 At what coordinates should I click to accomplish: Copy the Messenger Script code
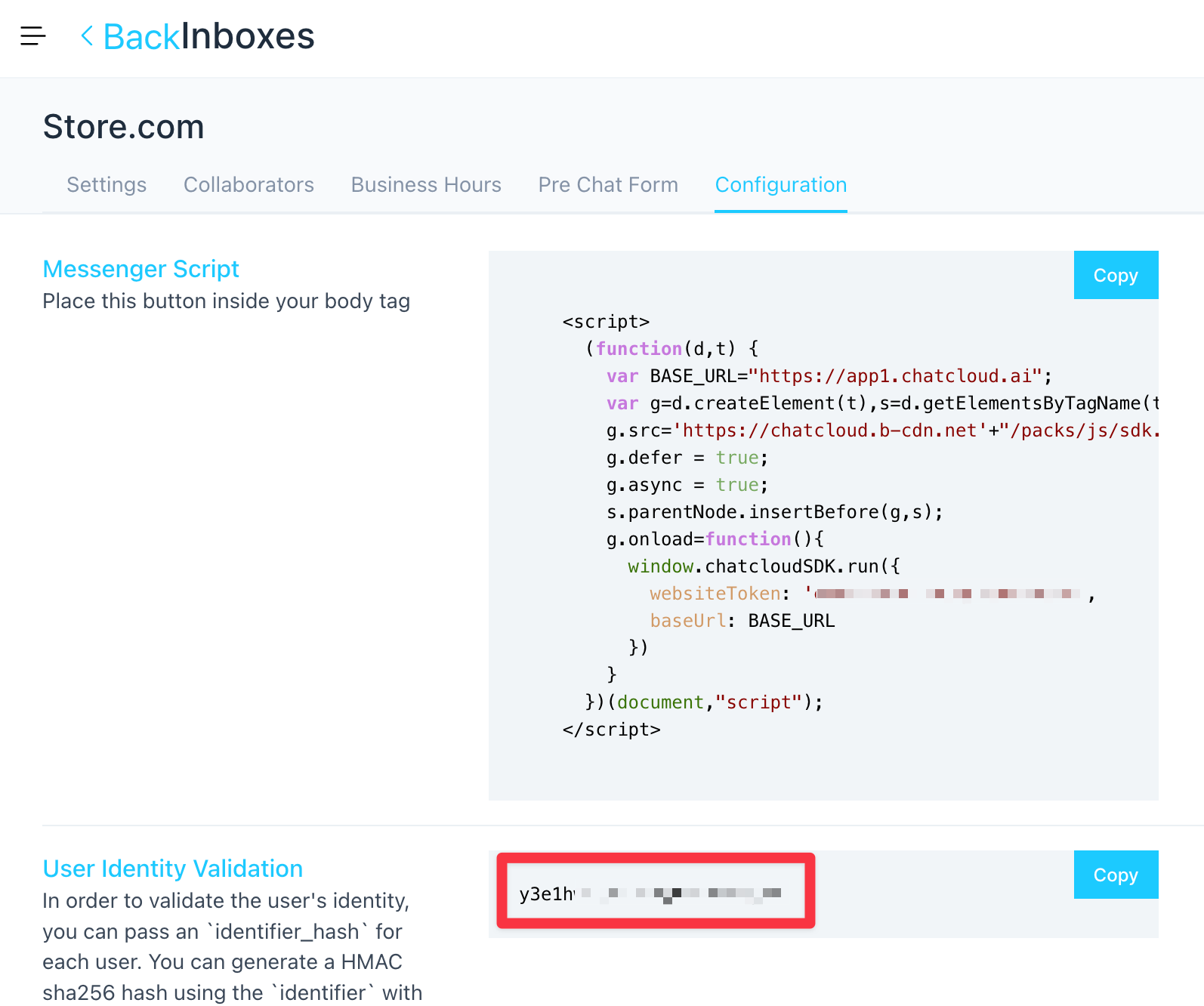coord(1115,276)
